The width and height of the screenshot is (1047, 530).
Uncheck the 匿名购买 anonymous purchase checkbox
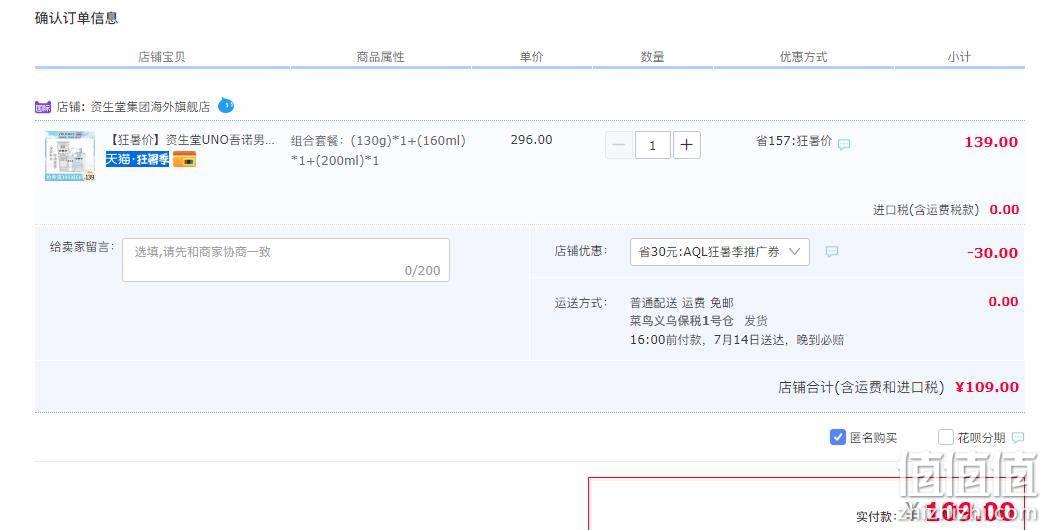pyautogui.click(x=837, y=437)
